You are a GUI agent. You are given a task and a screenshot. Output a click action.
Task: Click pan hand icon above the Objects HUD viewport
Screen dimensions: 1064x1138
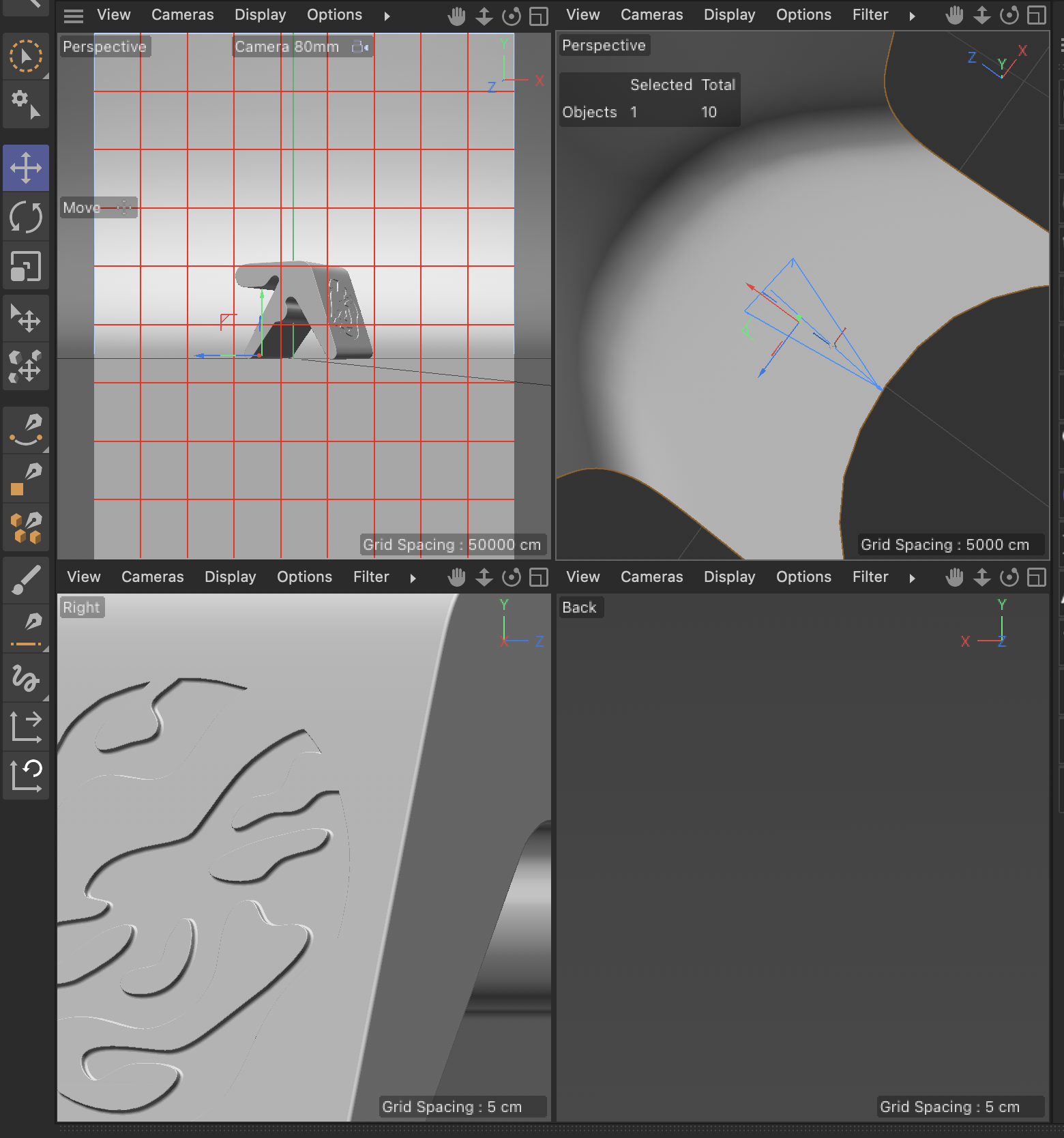(x=954, y=15)
